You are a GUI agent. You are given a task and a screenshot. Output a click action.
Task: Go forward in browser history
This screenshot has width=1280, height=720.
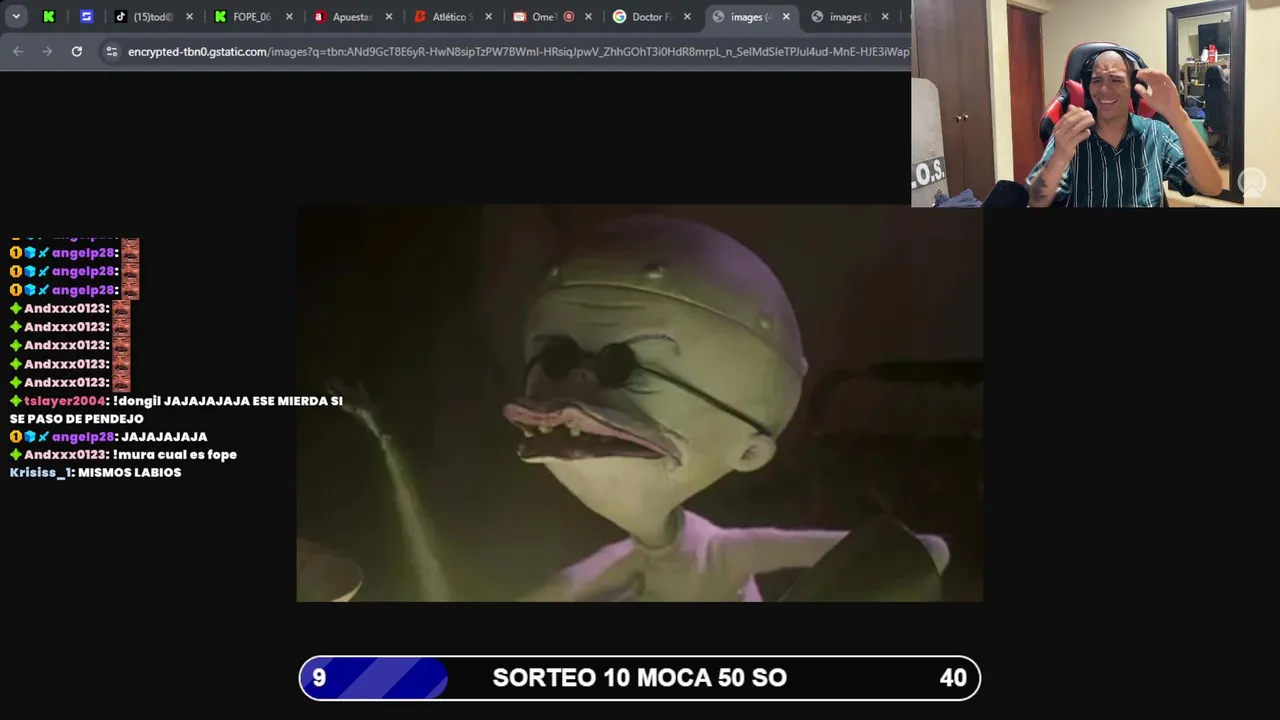47,51
